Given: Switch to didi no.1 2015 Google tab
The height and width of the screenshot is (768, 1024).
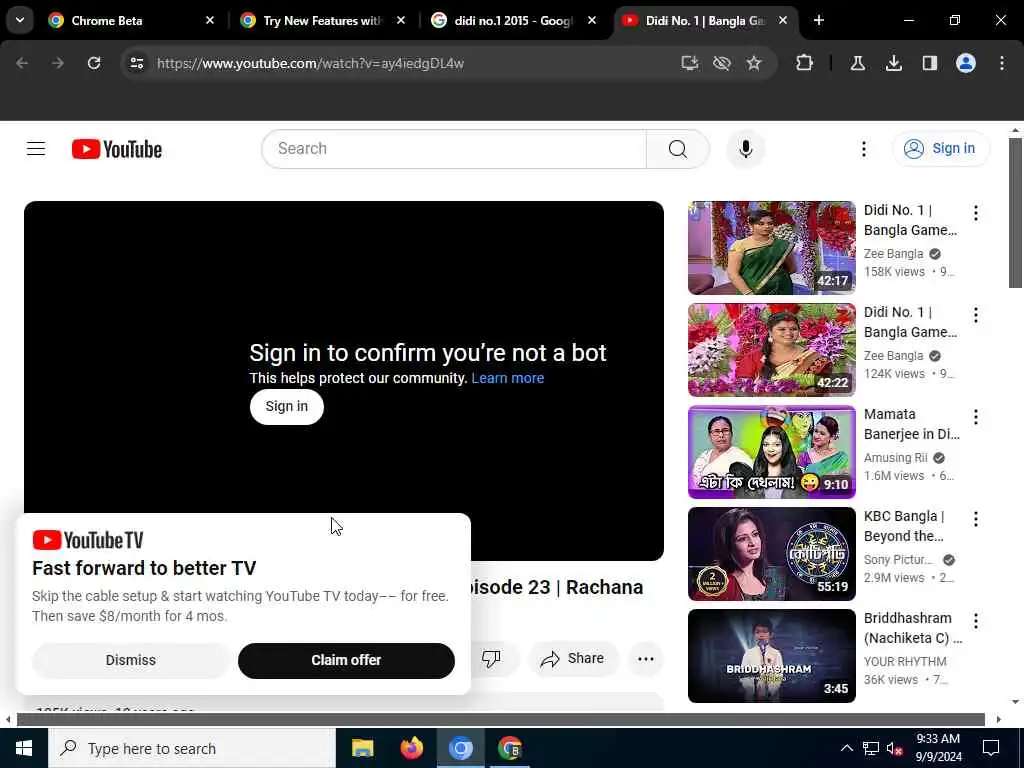Looking at the screenshot, I should (514, 20).
